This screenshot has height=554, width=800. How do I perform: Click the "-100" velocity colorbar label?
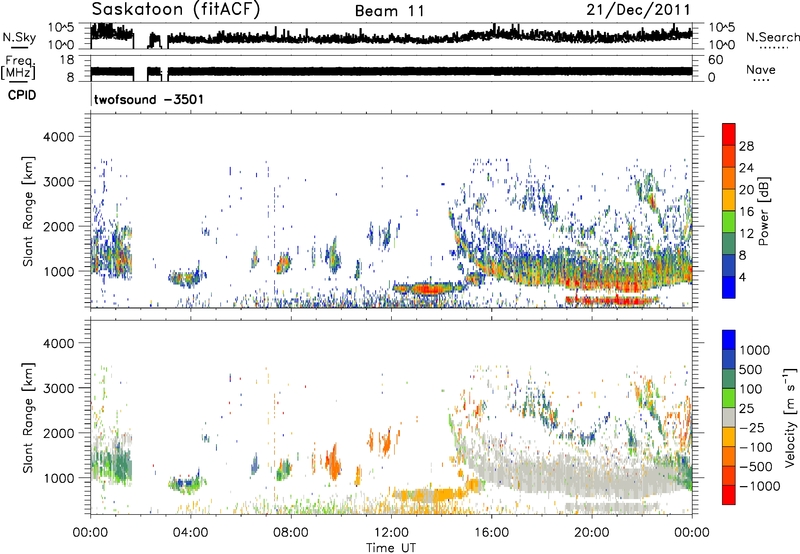756,447
